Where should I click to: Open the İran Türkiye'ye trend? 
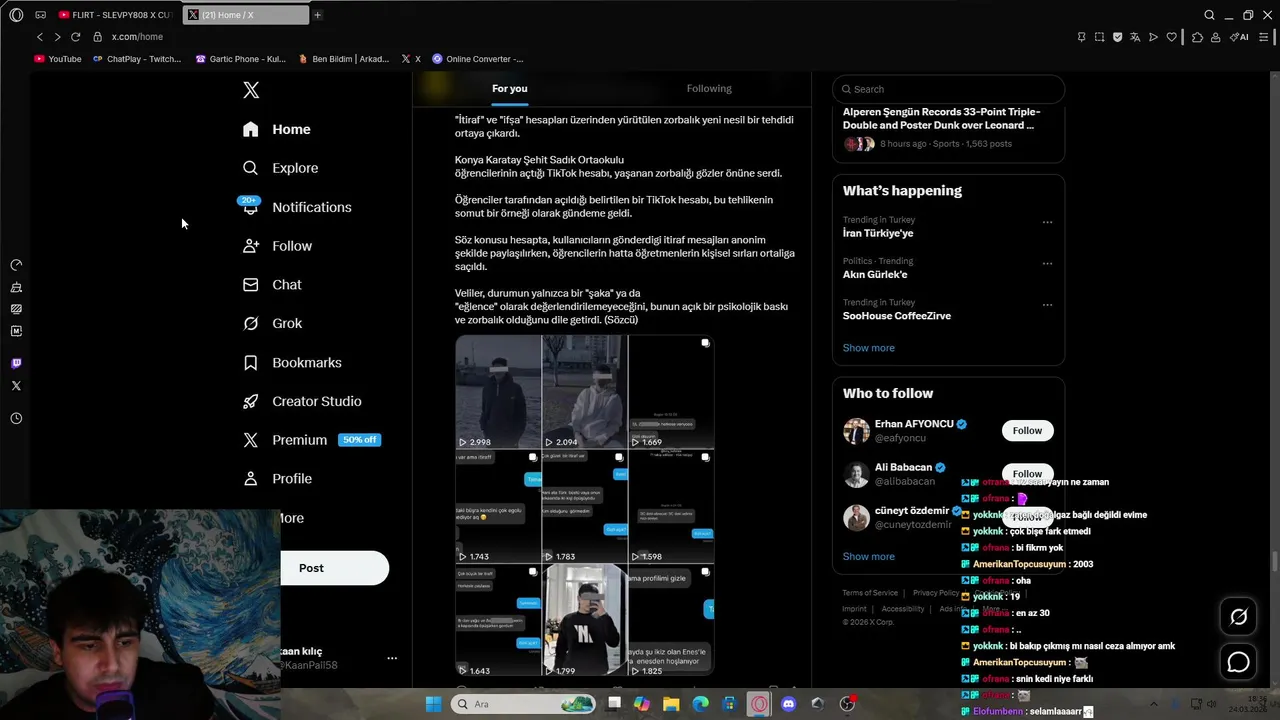(x=878, y=233)
